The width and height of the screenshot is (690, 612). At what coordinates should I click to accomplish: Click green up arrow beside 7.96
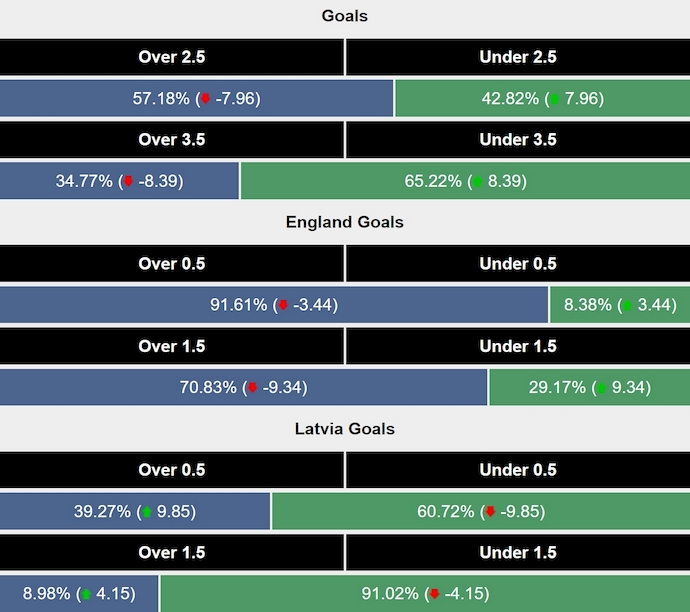[556, 99]
